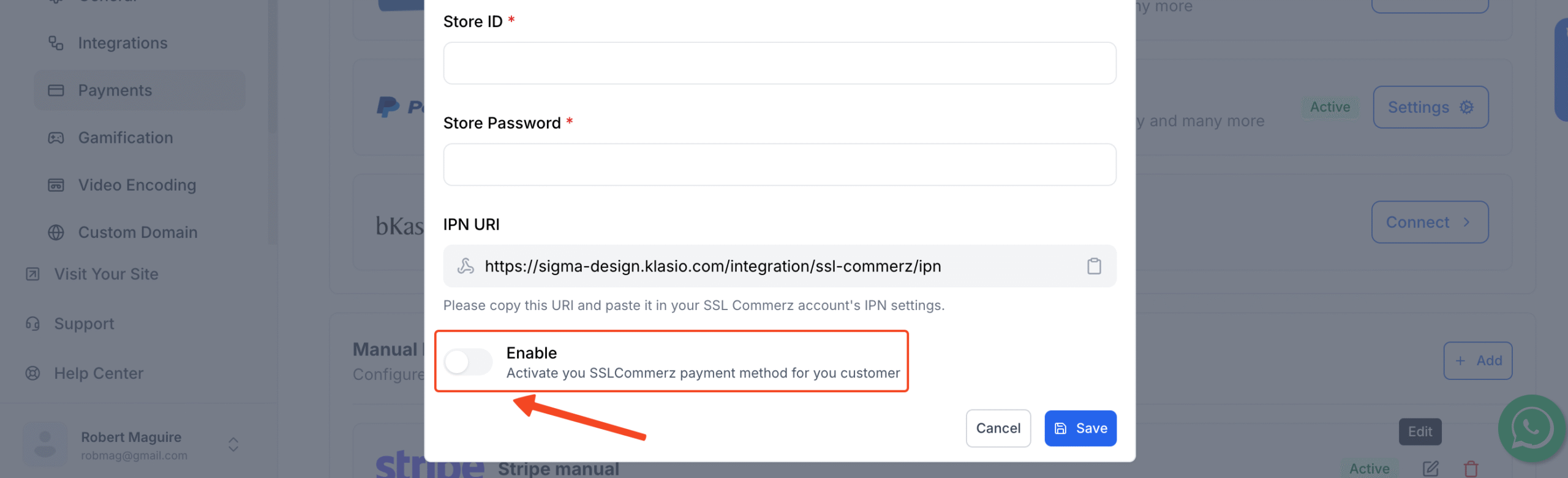
Task: Focus the Store Password input field
Action: click(x=779, y=165)
